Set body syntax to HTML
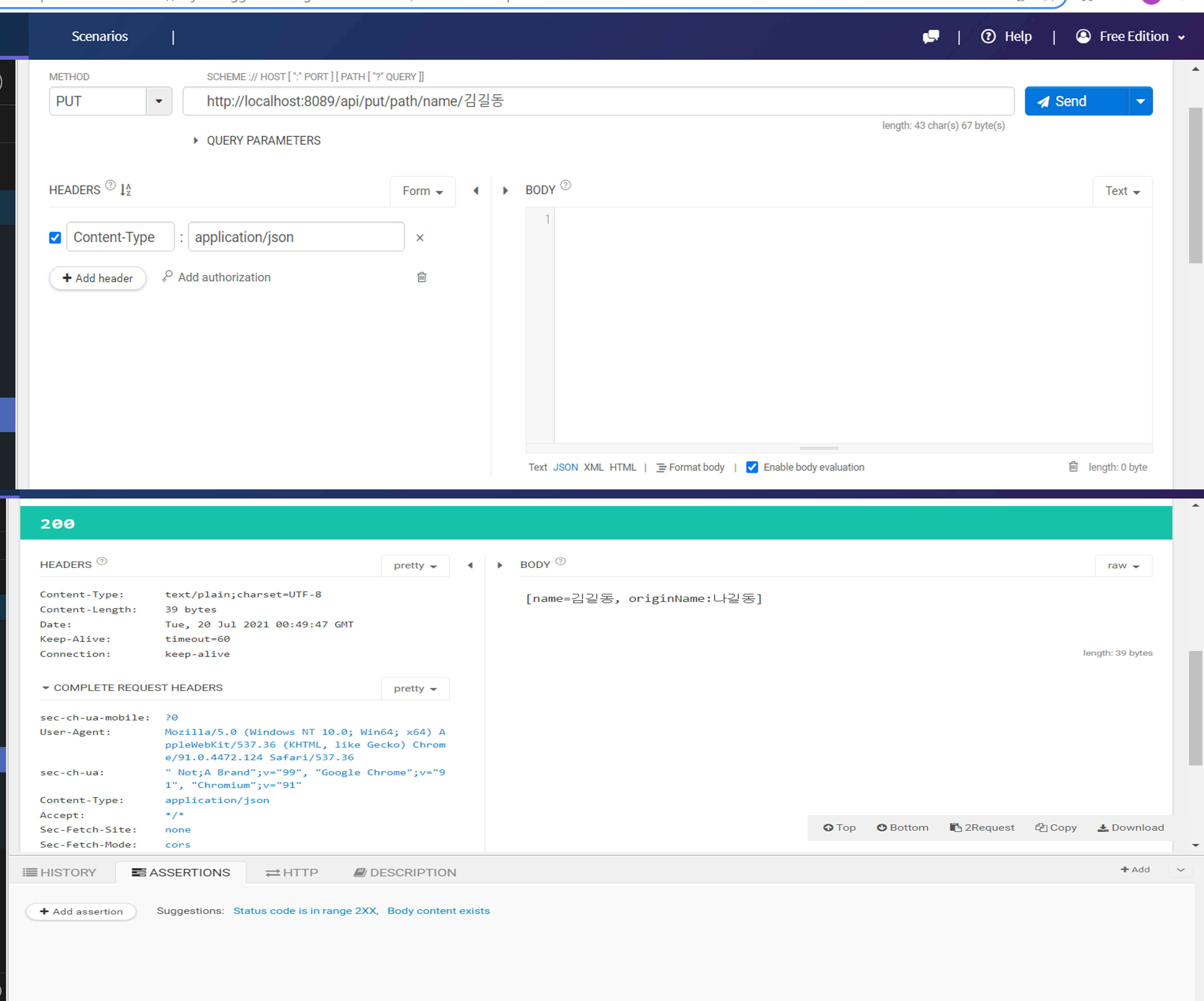Screen dimensions: 1204x1001 [623, 467]
